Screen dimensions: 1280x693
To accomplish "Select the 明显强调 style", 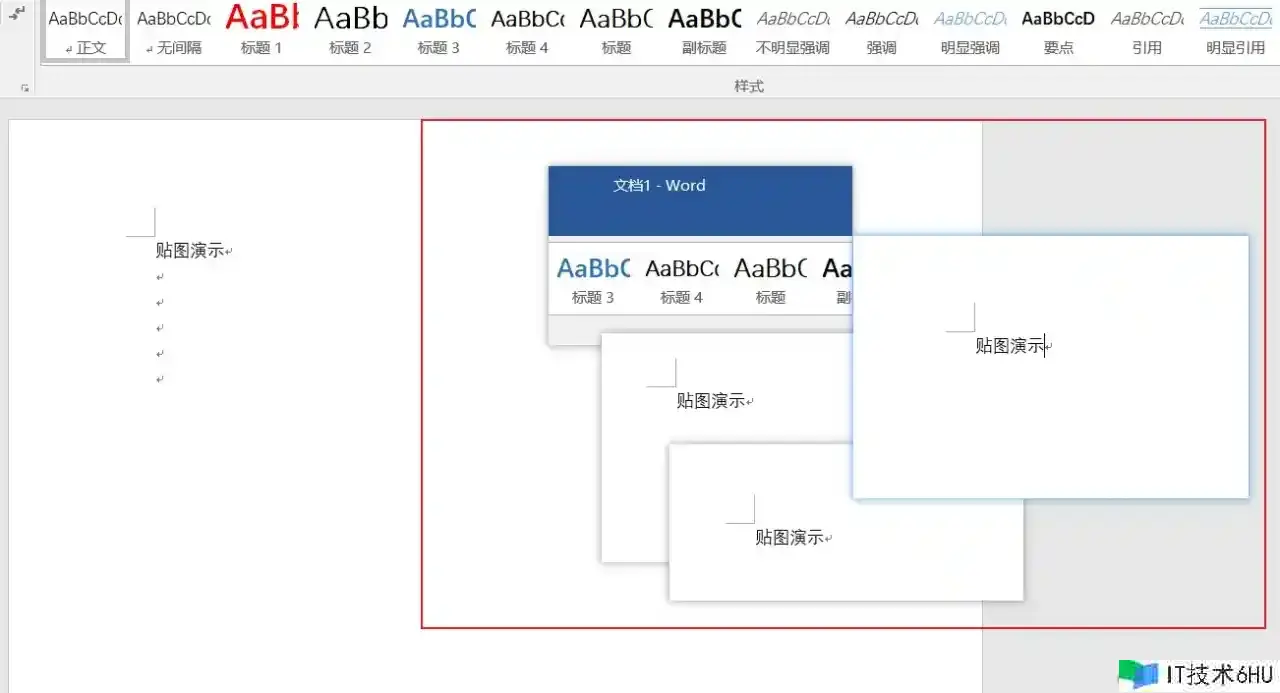I will coord(969,30).
